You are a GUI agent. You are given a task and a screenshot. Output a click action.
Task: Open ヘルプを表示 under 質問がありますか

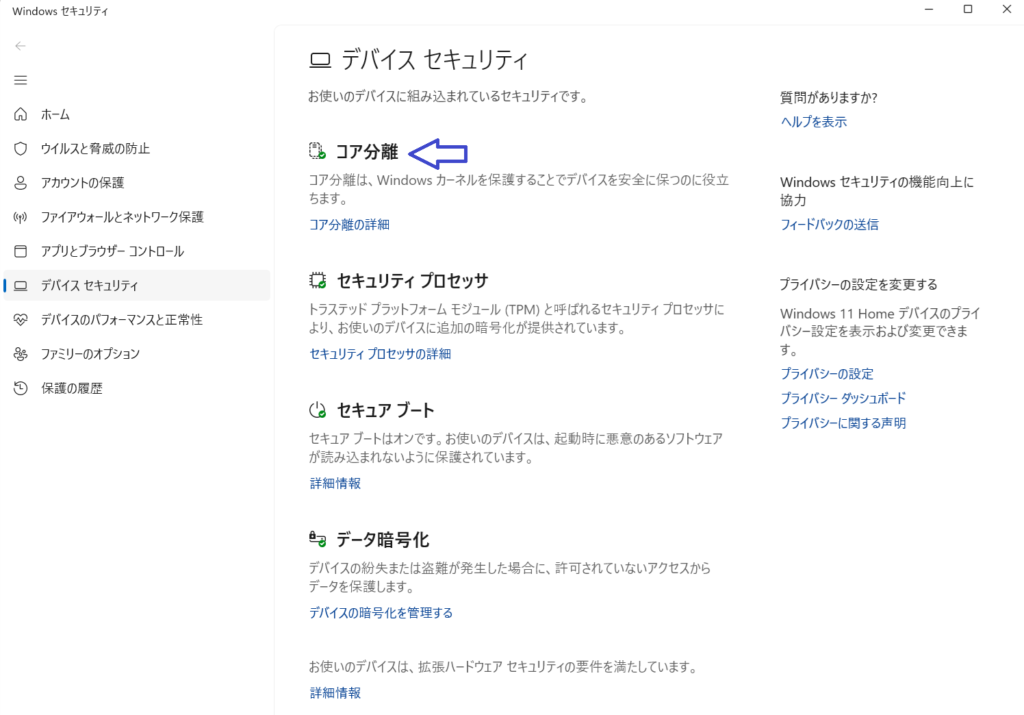point(812,121)
